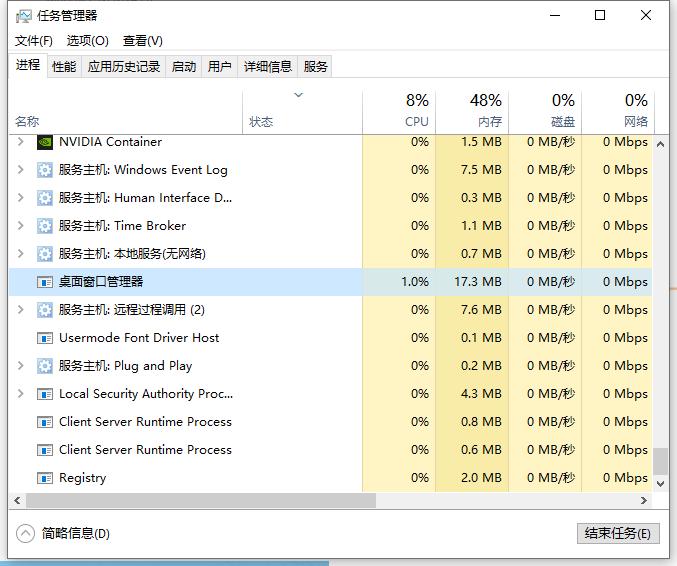Click the 本地服务(无网络) service gear icon
The height and width of the screenshot is (566, 677).
[44, 254]
